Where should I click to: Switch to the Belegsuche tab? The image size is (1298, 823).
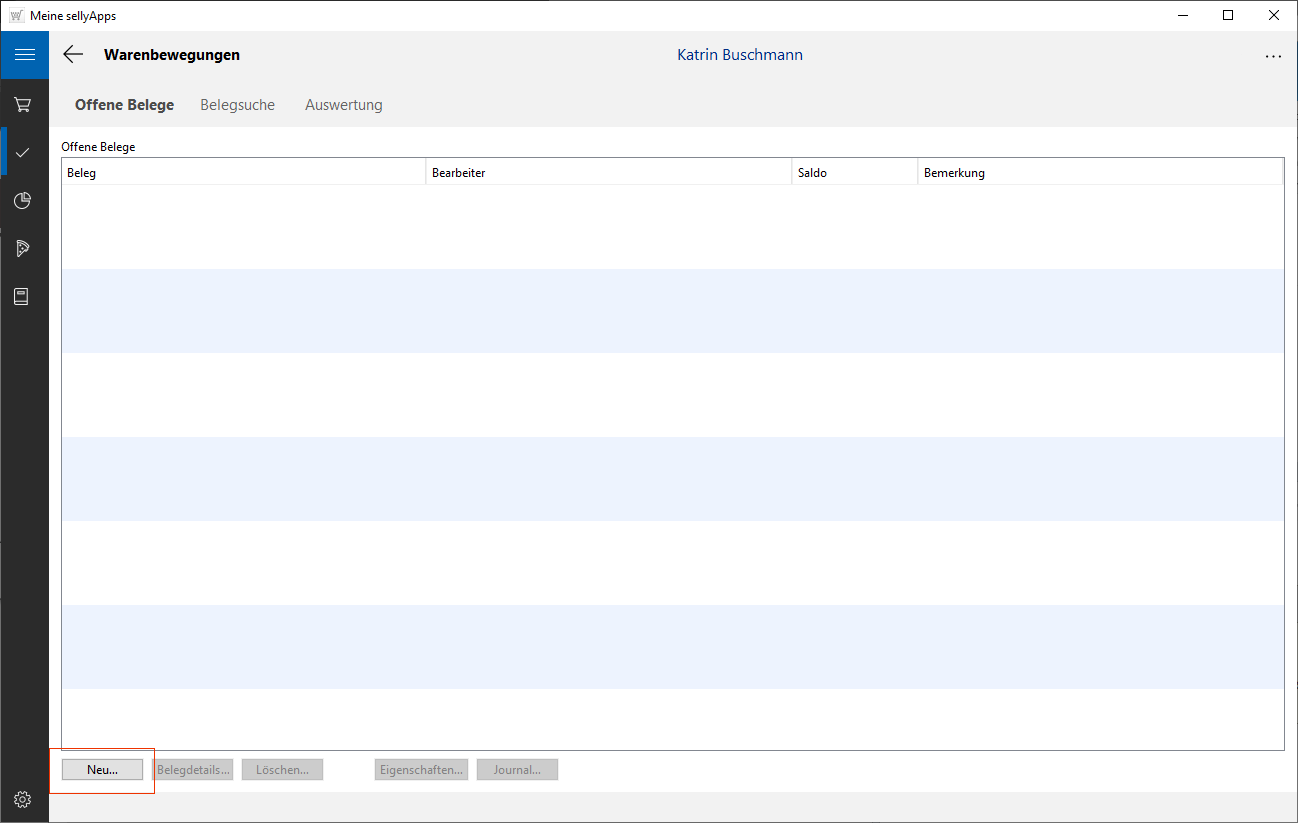237,105
